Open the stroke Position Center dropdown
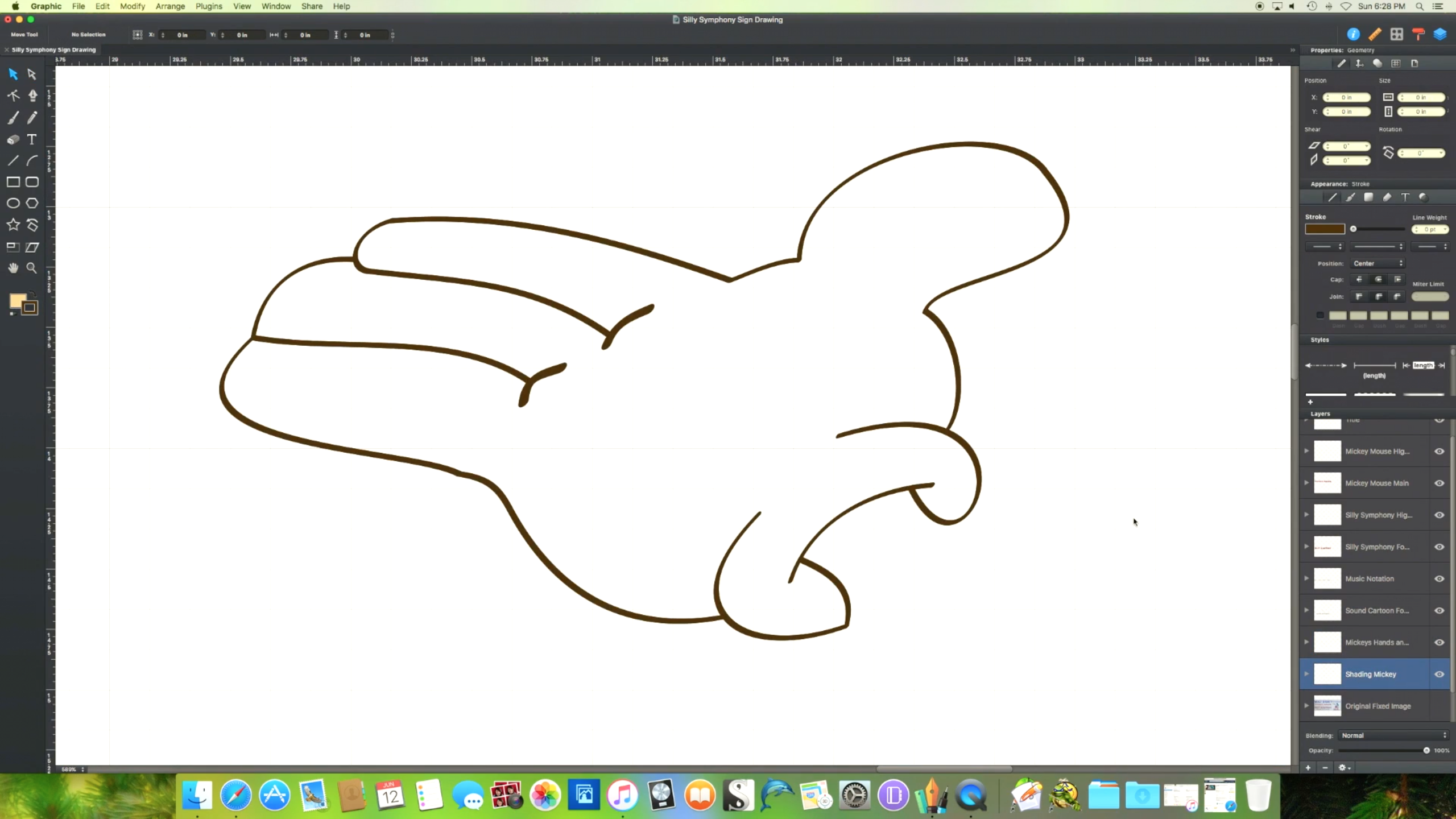Viewport: 1456px width, 819px height. pyautogui.click(x=1378, y=263)
